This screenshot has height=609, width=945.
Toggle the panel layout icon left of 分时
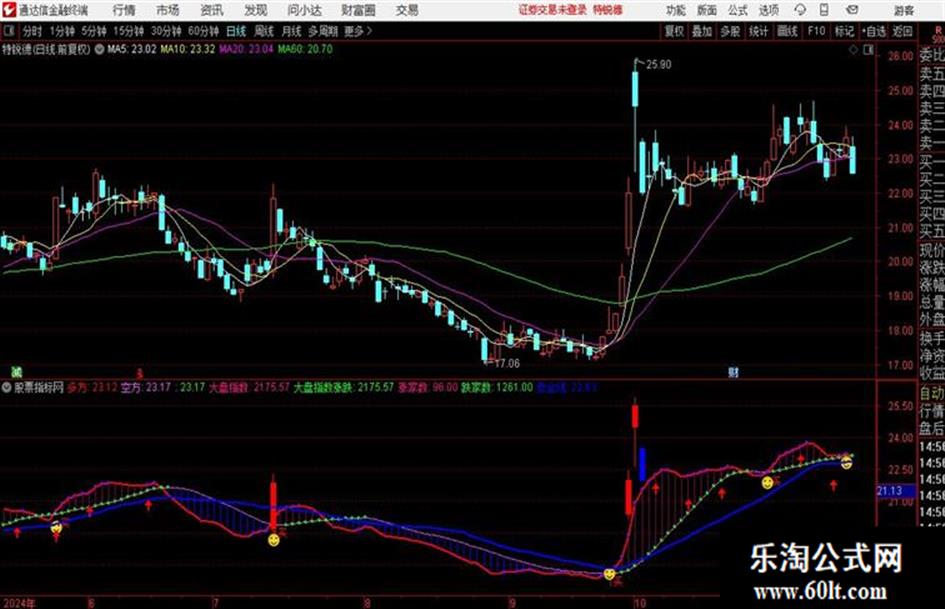click(8, 31)
